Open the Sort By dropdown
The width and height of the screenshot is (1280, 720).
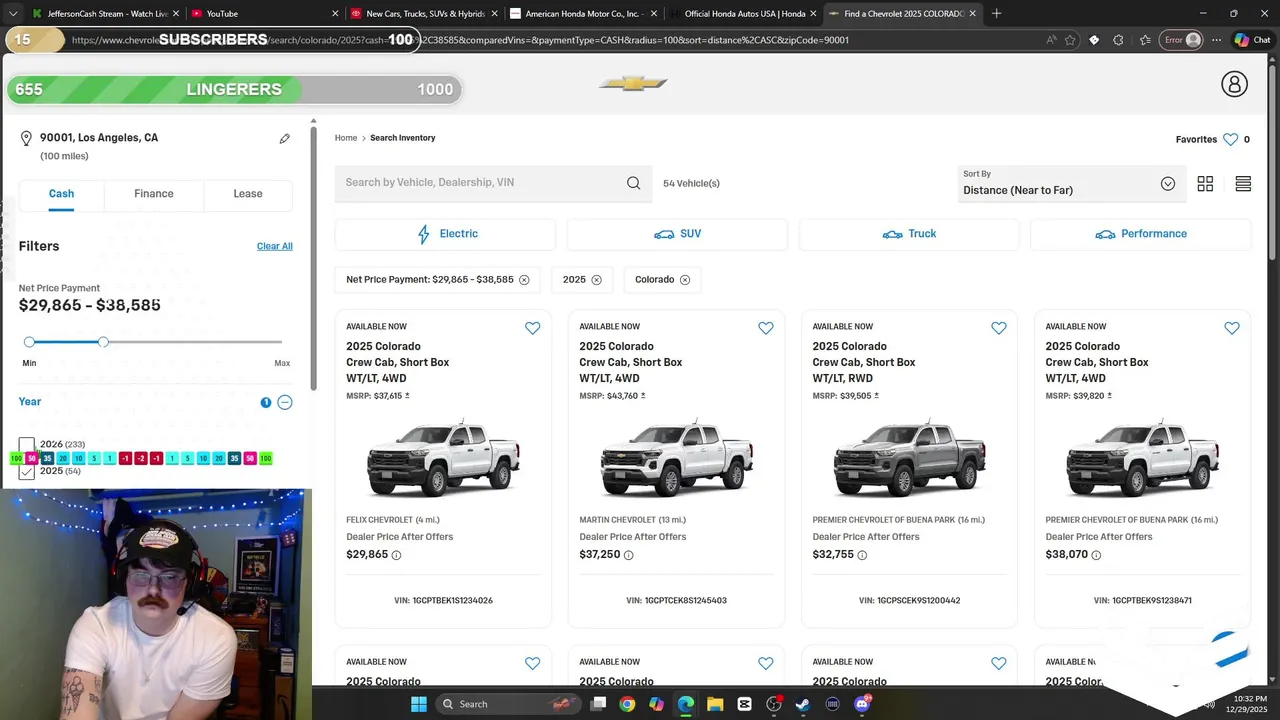click(1072, 184)
